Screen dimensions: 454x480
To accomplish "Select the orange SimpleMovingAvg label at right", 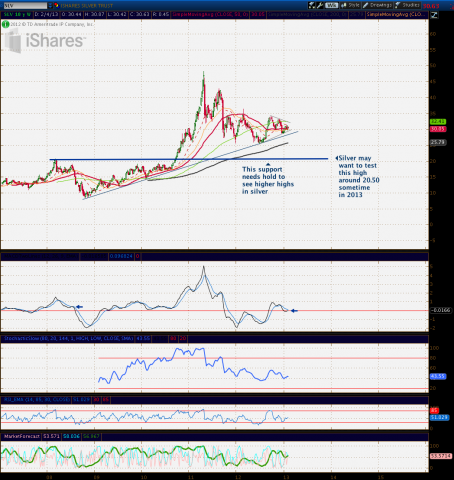I will tap(396, 15).
